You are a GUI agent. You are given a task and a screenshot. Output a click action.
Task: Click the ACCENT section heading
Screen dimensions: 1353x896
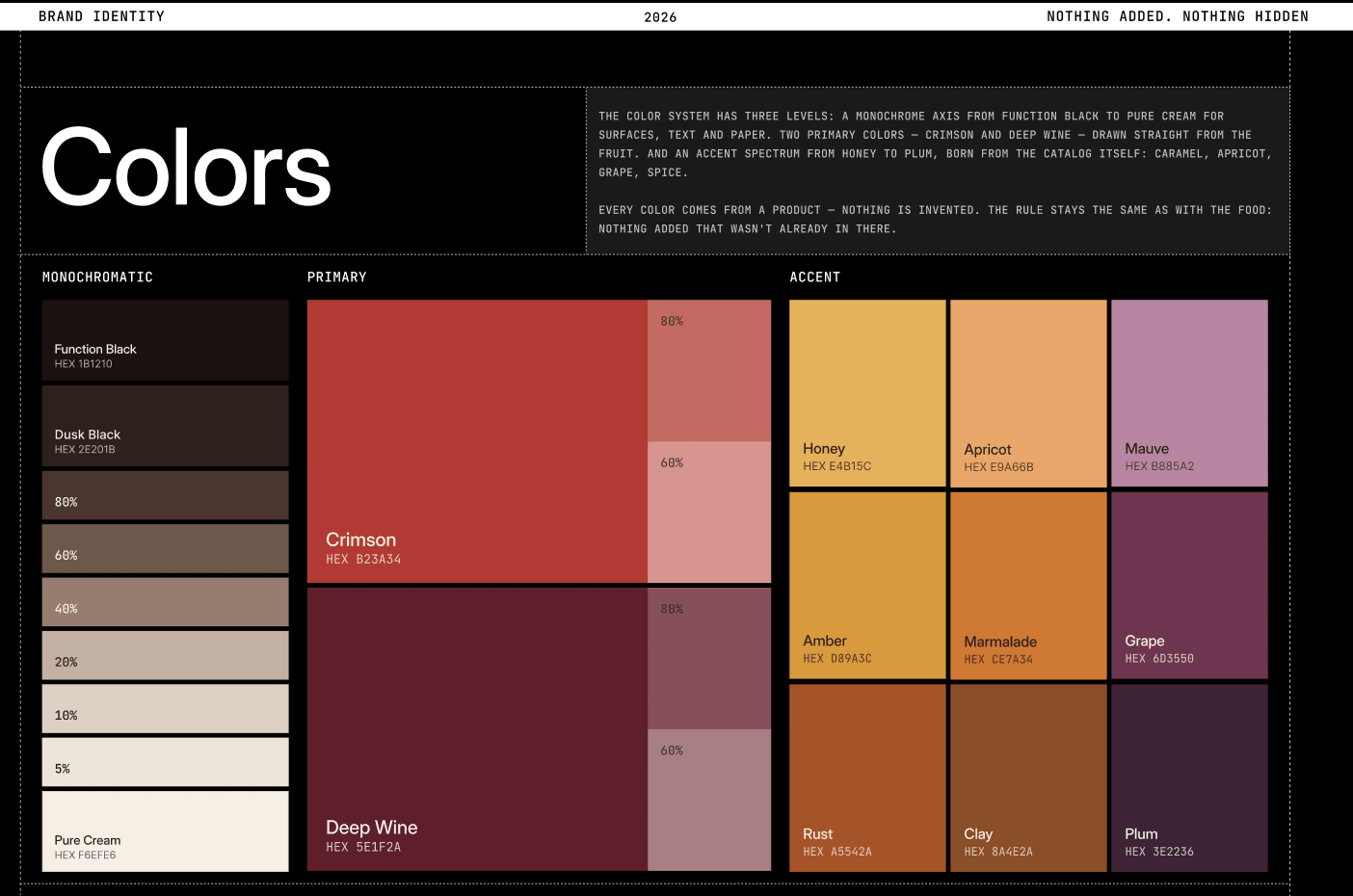point(815,277)
